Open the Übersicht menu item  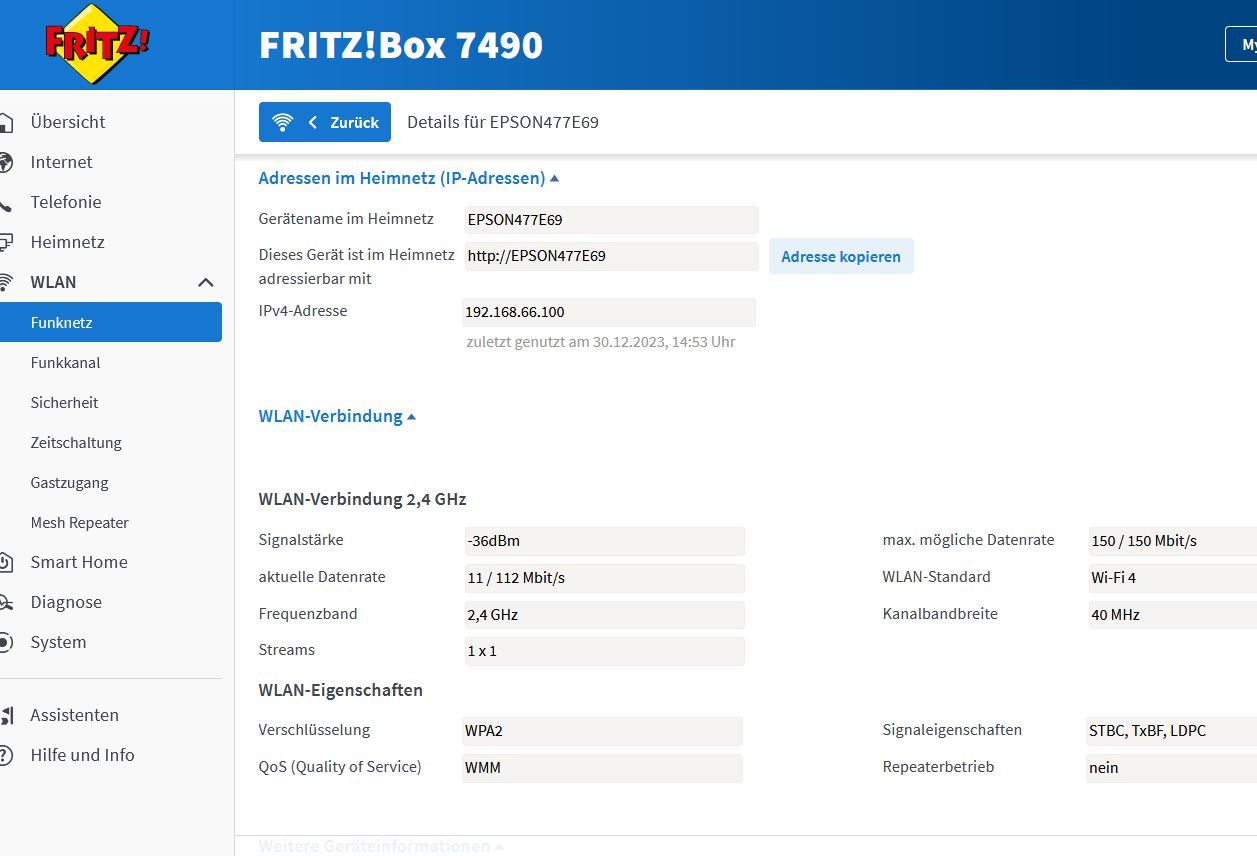68,122
